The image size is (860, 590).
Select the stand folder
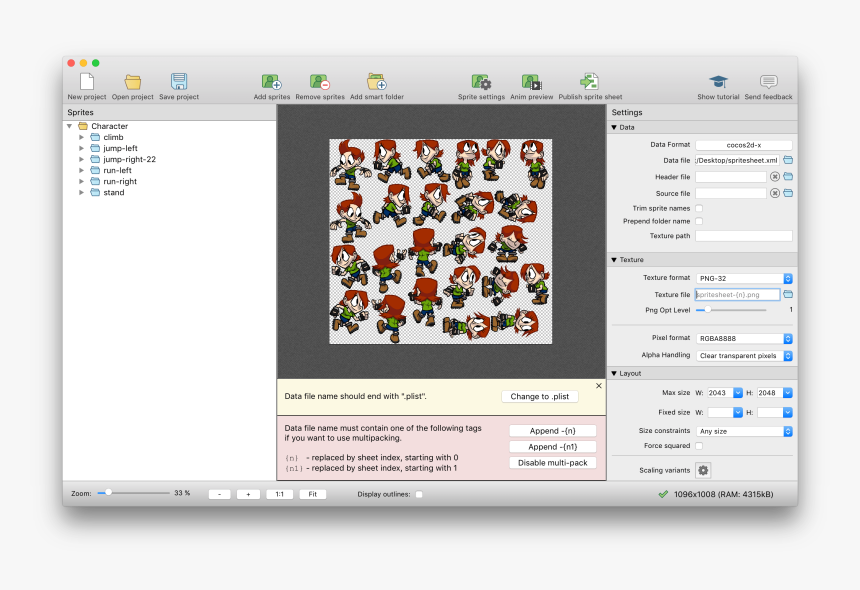point(114,192)
